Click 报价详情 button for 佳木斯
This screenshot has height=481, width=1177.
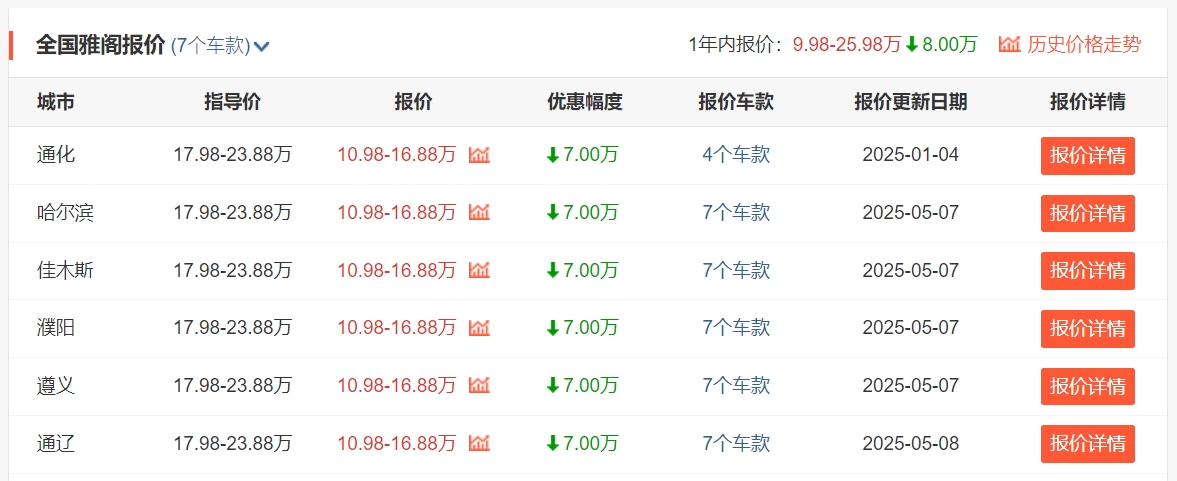click(x=1088, y=271)
